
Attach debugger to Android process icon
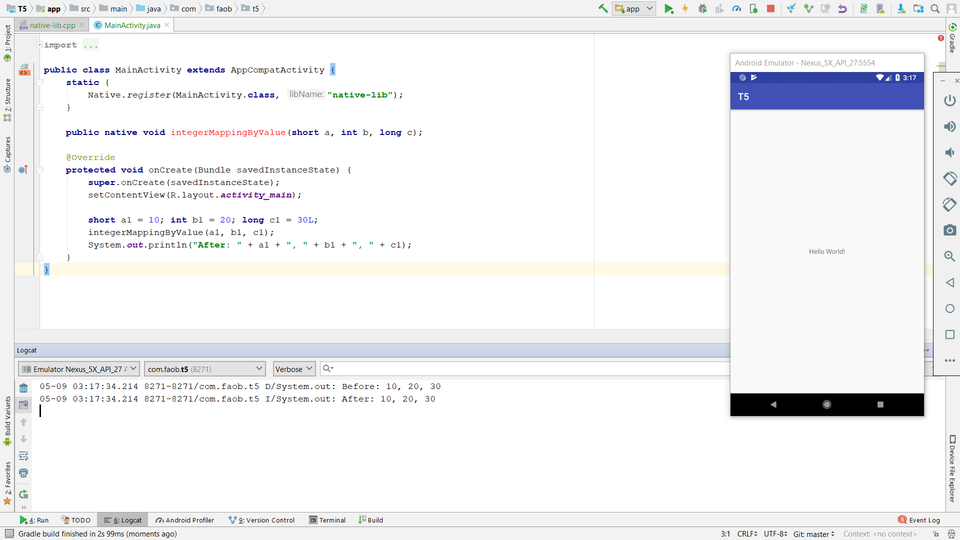coord(754,9)
